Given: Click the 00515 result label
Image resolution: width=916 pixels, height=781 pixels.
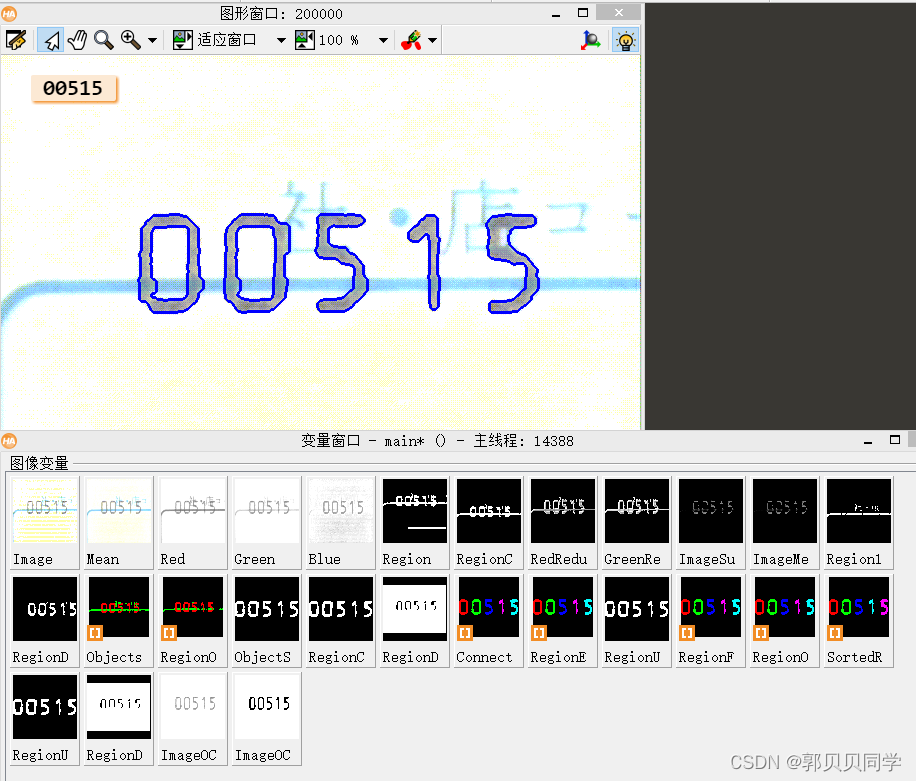Looking at the screenshot, I should [73, 88].
